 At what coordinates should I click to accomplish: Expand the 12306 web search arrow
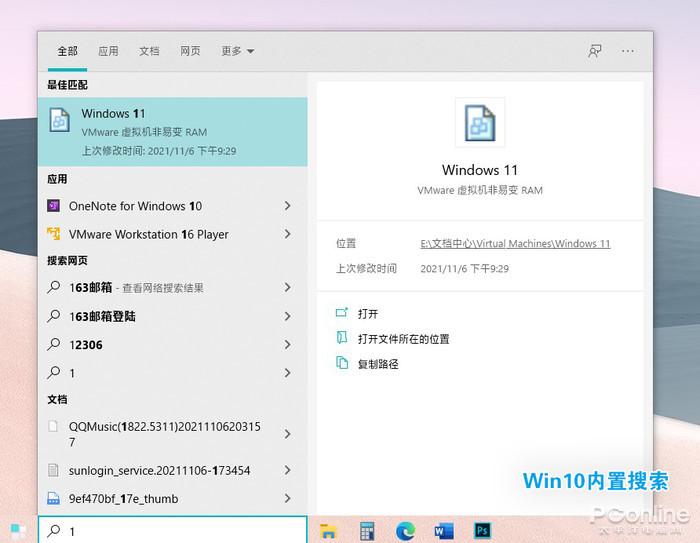click(x=288, y=345)
